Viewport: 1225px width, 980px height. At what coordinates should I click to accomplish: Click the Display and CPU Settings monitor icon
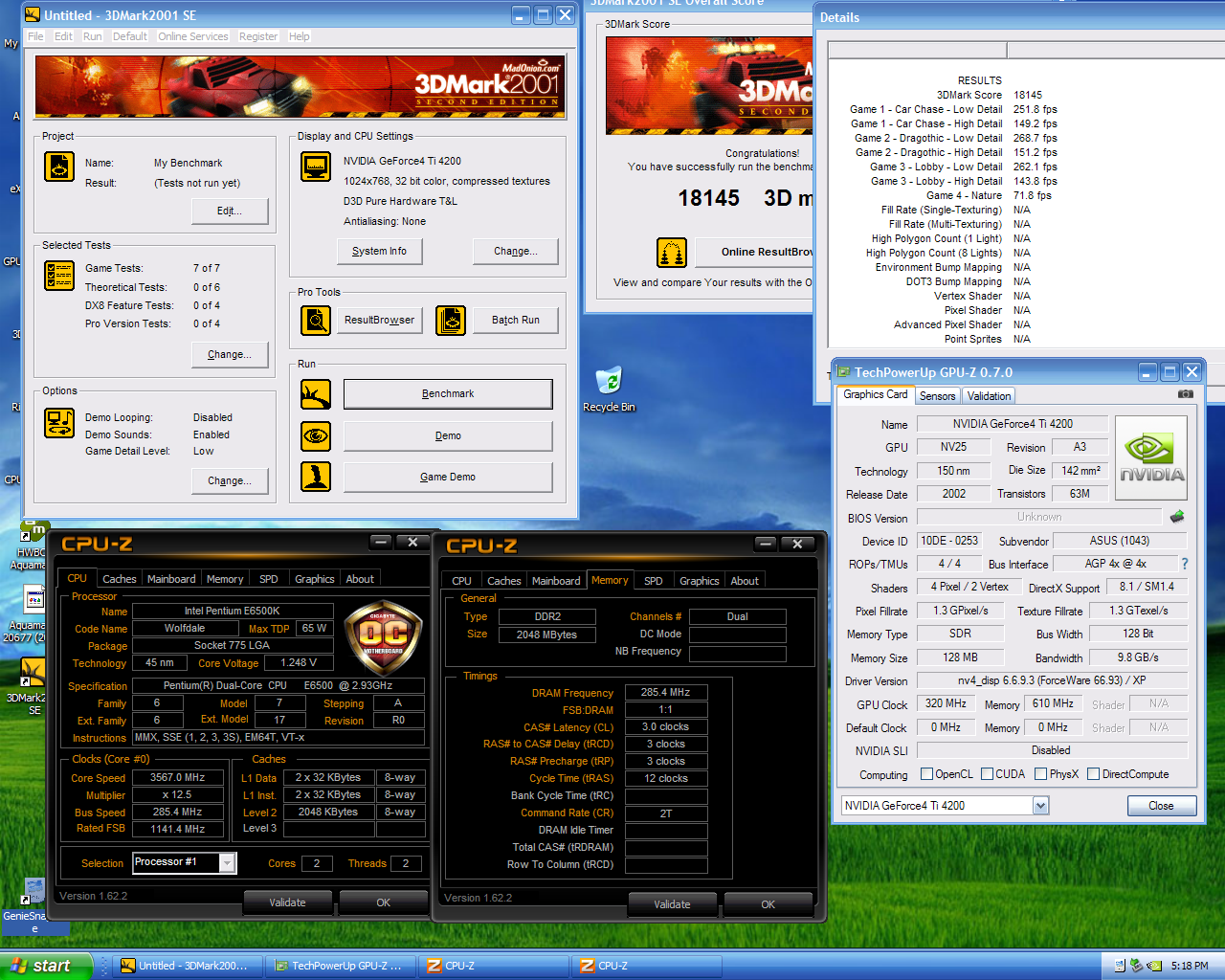tap(316, 167)
